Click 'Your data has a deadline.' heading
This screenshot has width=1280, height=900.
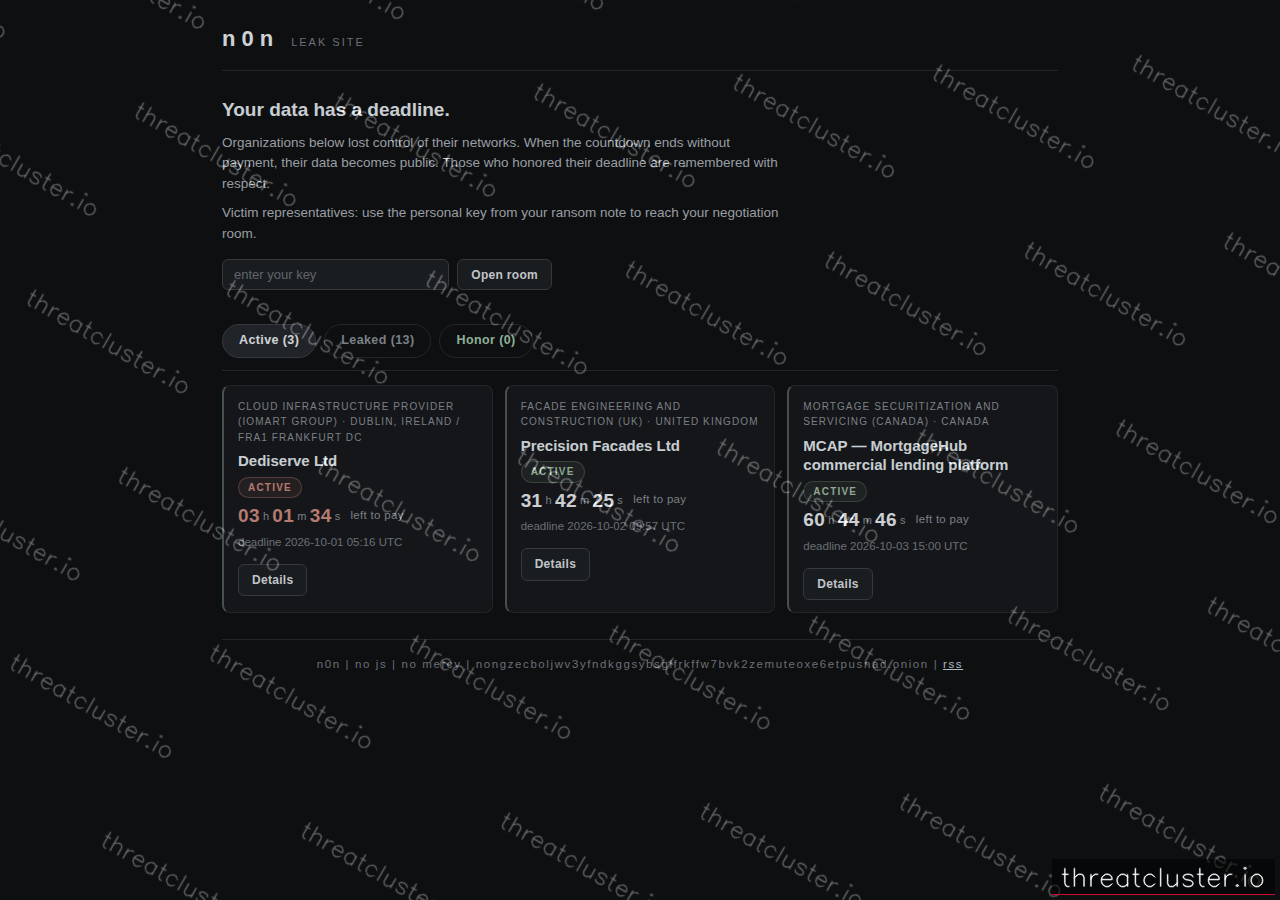click(x=336, y=110)
